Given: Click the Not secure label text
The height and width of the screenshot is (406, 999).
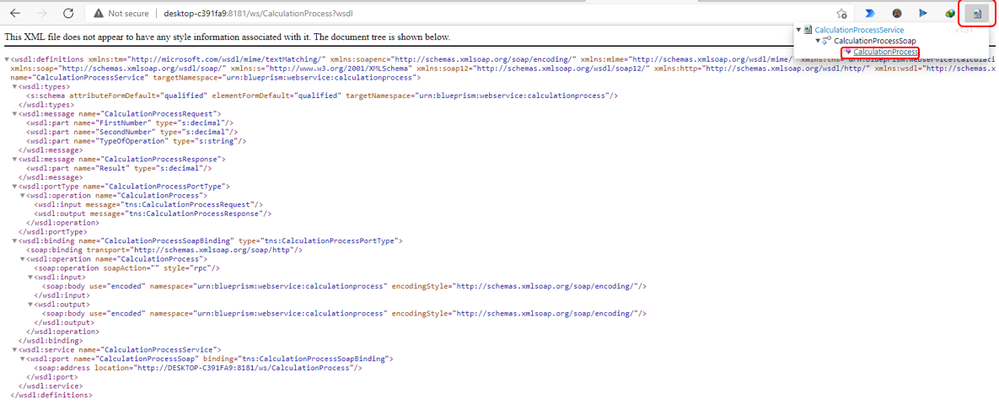Looking at the screenshot, I should coord(128,13).
